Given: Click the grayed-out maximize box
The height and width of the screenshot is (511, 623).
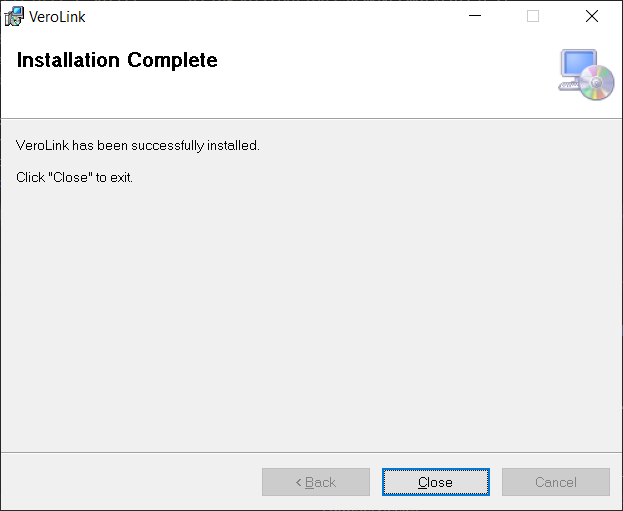Looking at the screenshot, I should coord(533,16).
